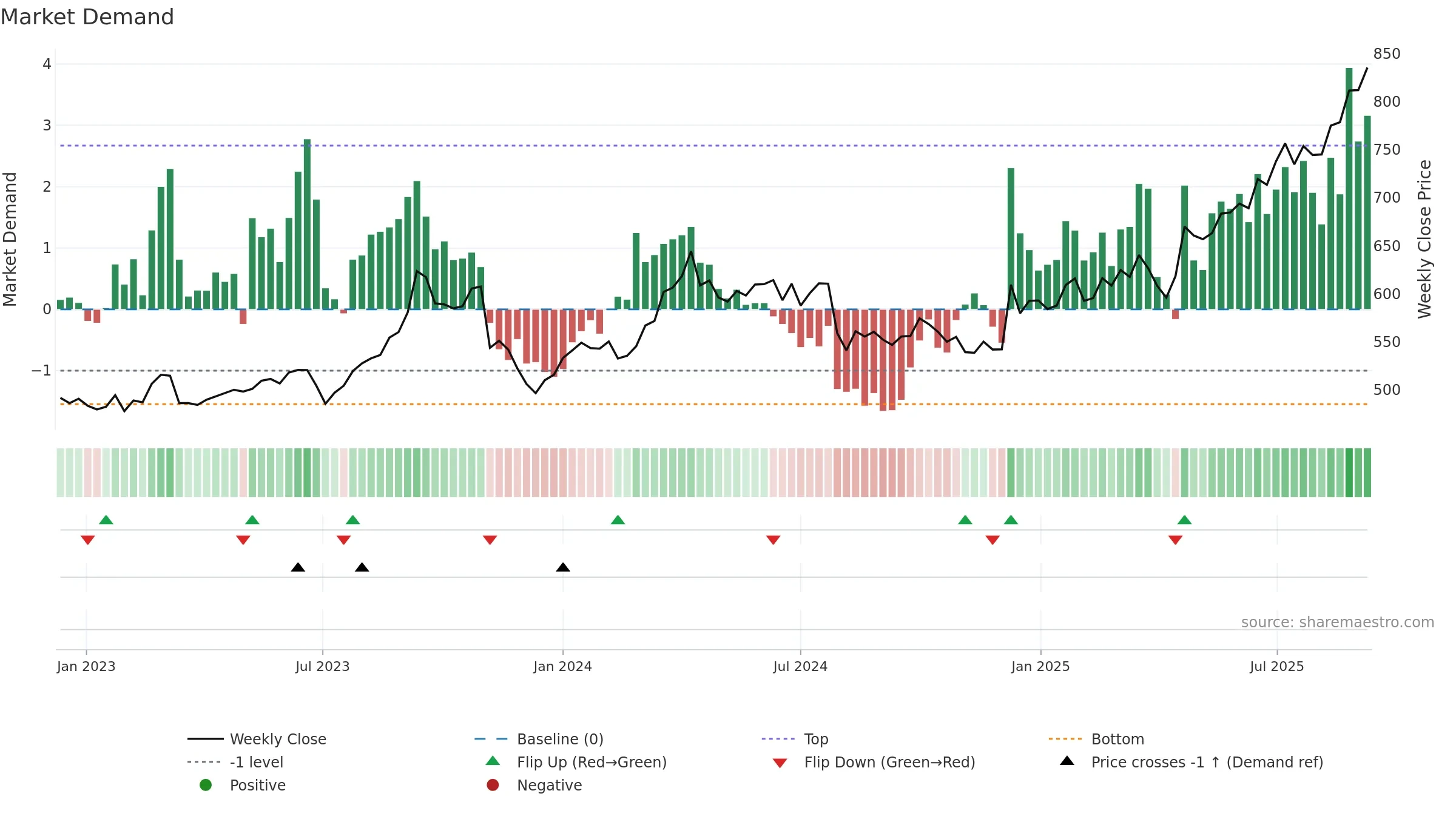This screenshot has height=819, width=1456.
Task: Click the Market Demand chart title
Action: 87,17
